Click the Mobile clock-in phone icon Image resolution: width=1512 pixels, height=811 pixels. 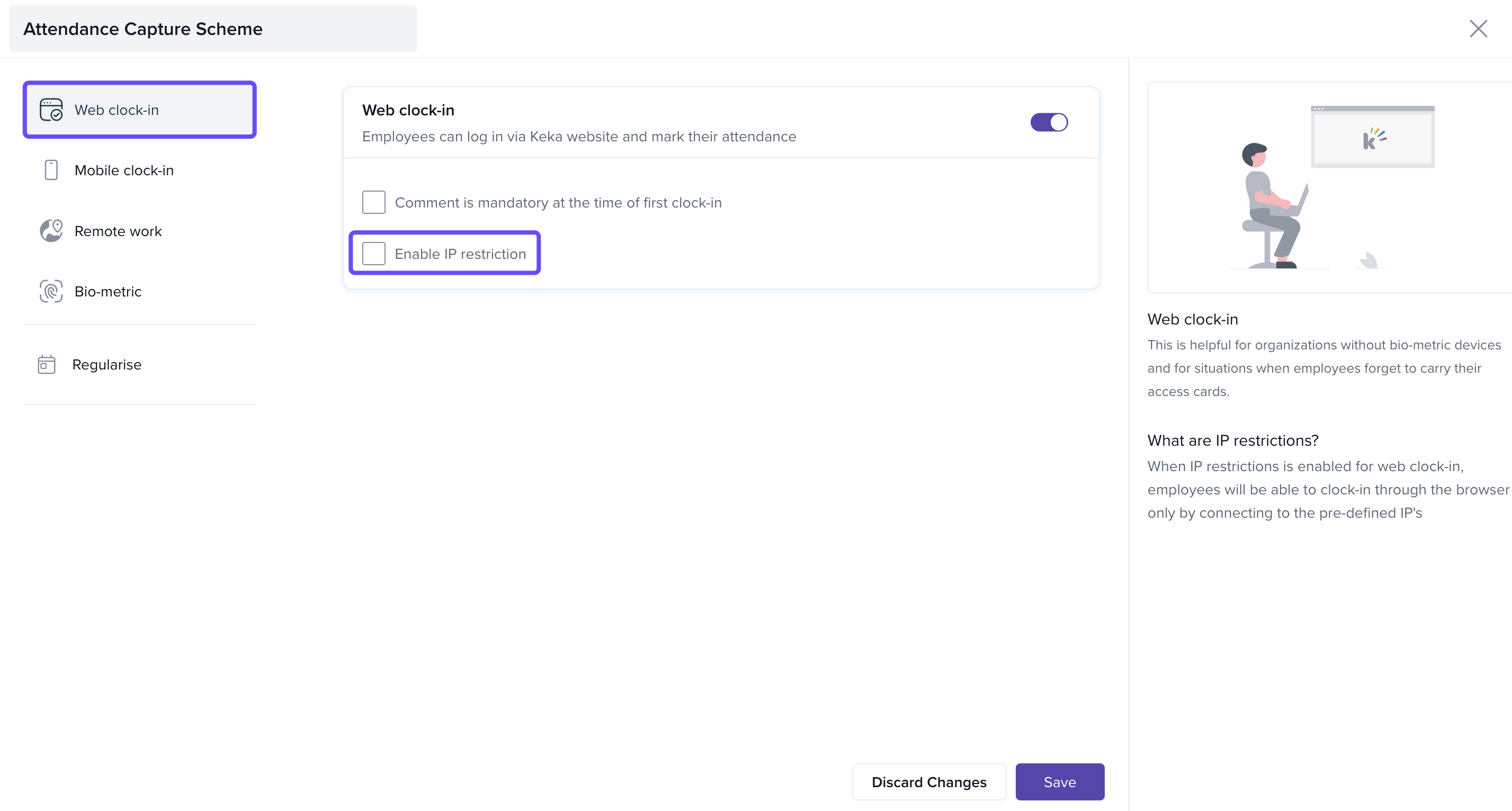click(x=51, y=170)
